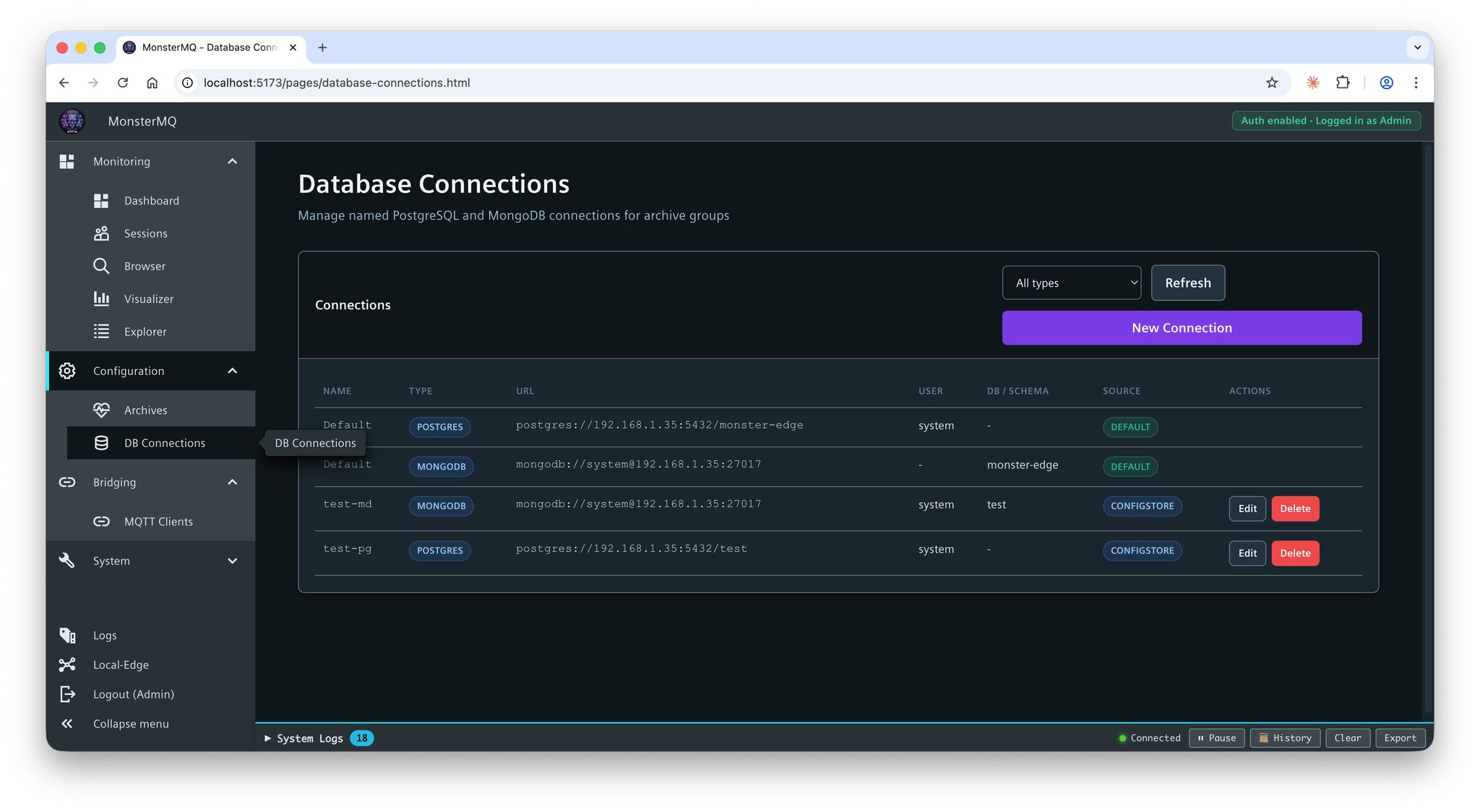Click the Browser magnifier icon
This screenshot has height=812, width=1480.
point(101,266)
